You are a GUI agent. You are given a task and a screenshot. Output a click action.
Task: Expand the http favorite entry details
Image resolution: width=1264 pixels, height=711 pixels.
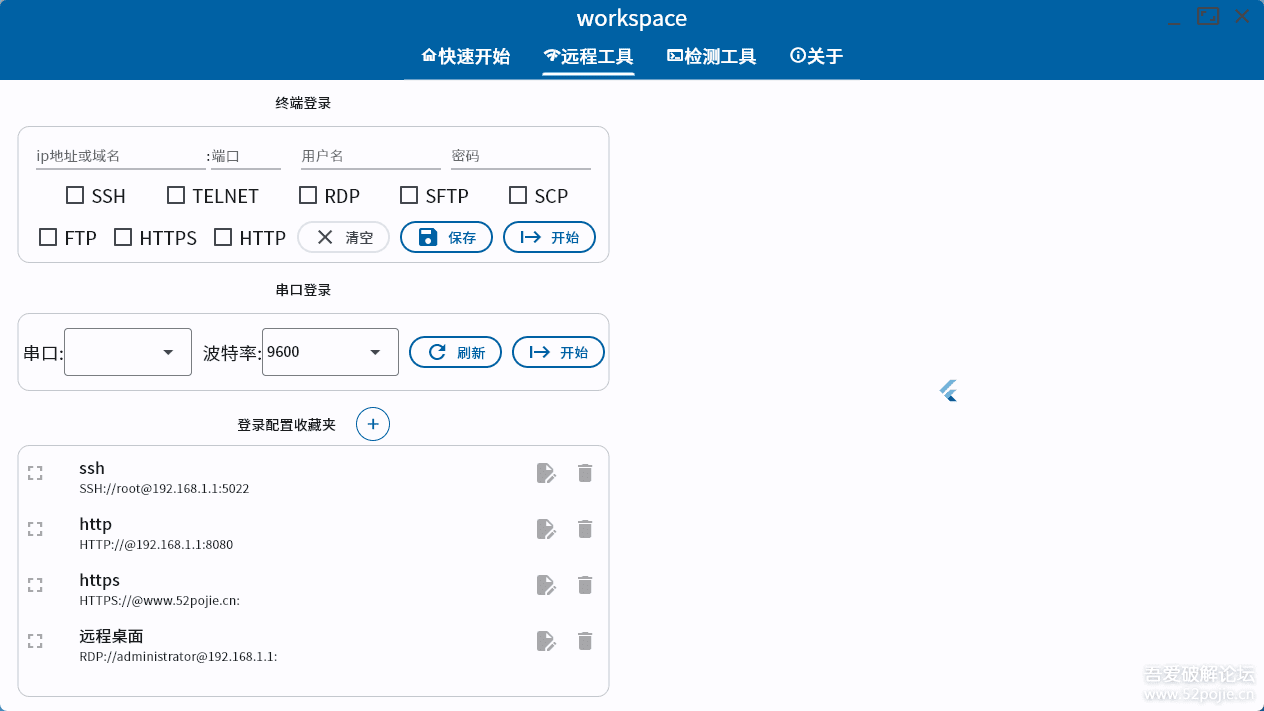coord(35,529)
